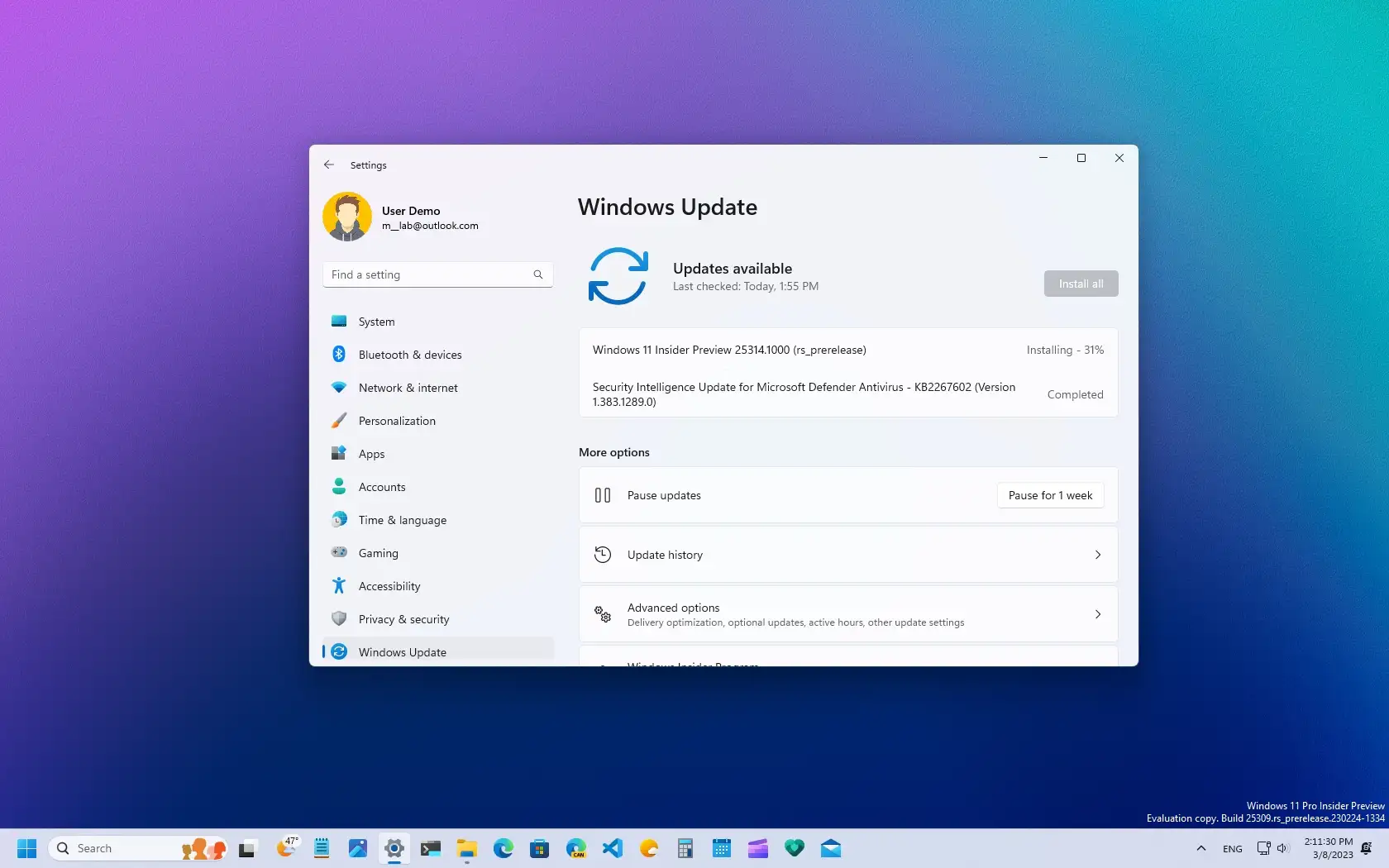Click the volume speaker tray icon
This screenshot has height=868, width=1389.
pyautogui.click(x=1283, y=848)
